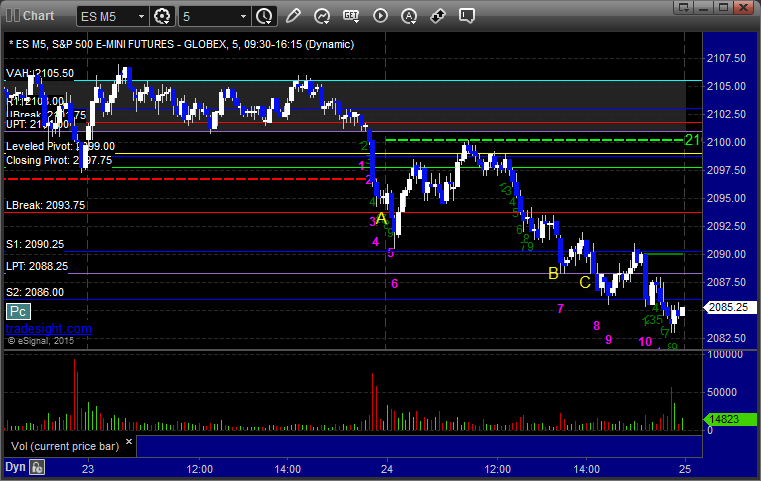
Task: Click date label 24 on time axis
Action: (387, 469)
